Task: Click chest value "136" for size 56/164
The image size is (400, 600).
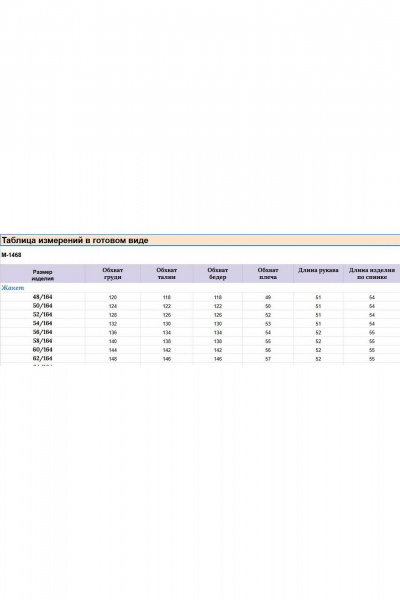Action: (113, 333)
